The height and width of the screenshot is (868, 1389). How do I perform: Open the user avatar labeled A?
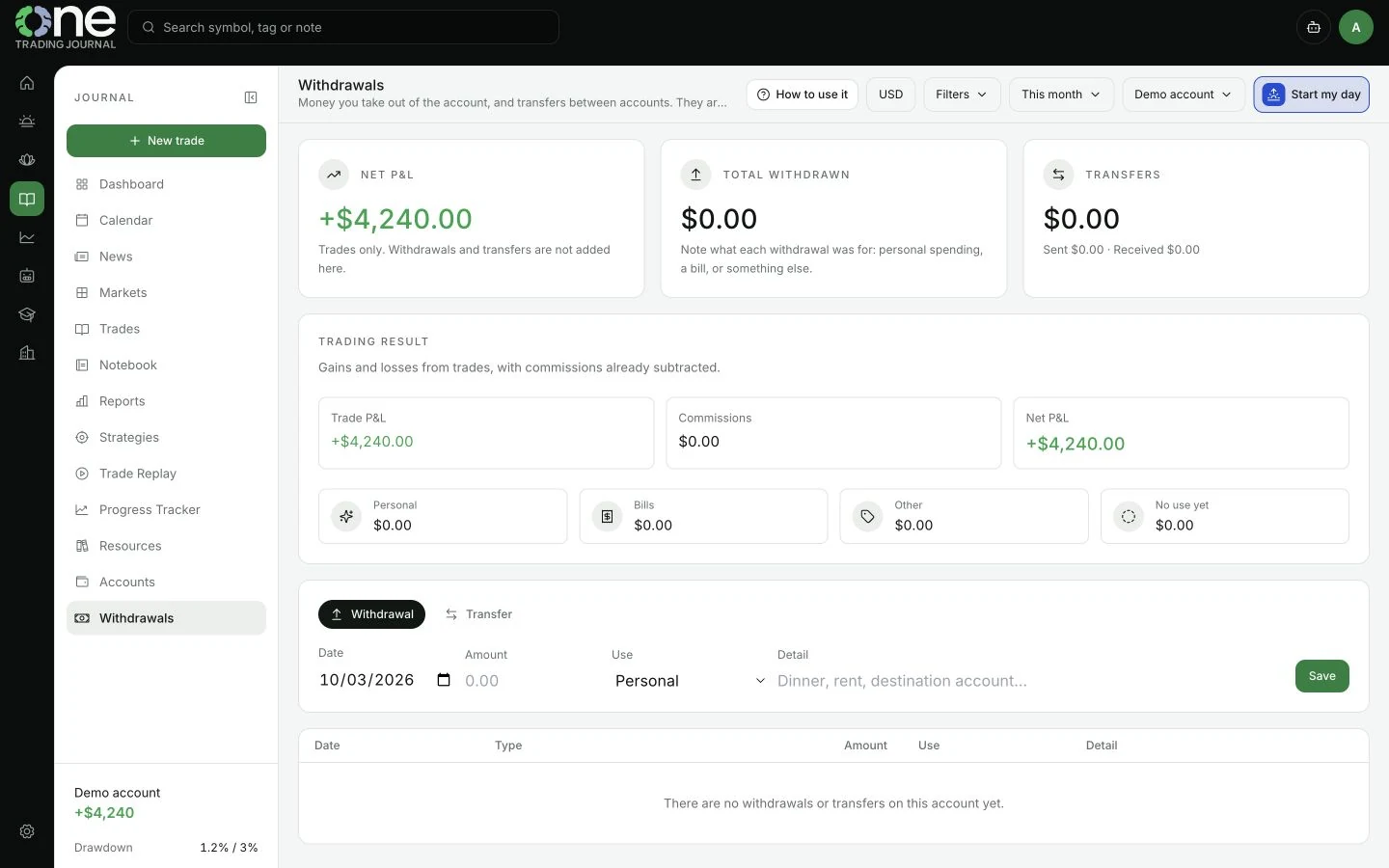pos(1356,27)
